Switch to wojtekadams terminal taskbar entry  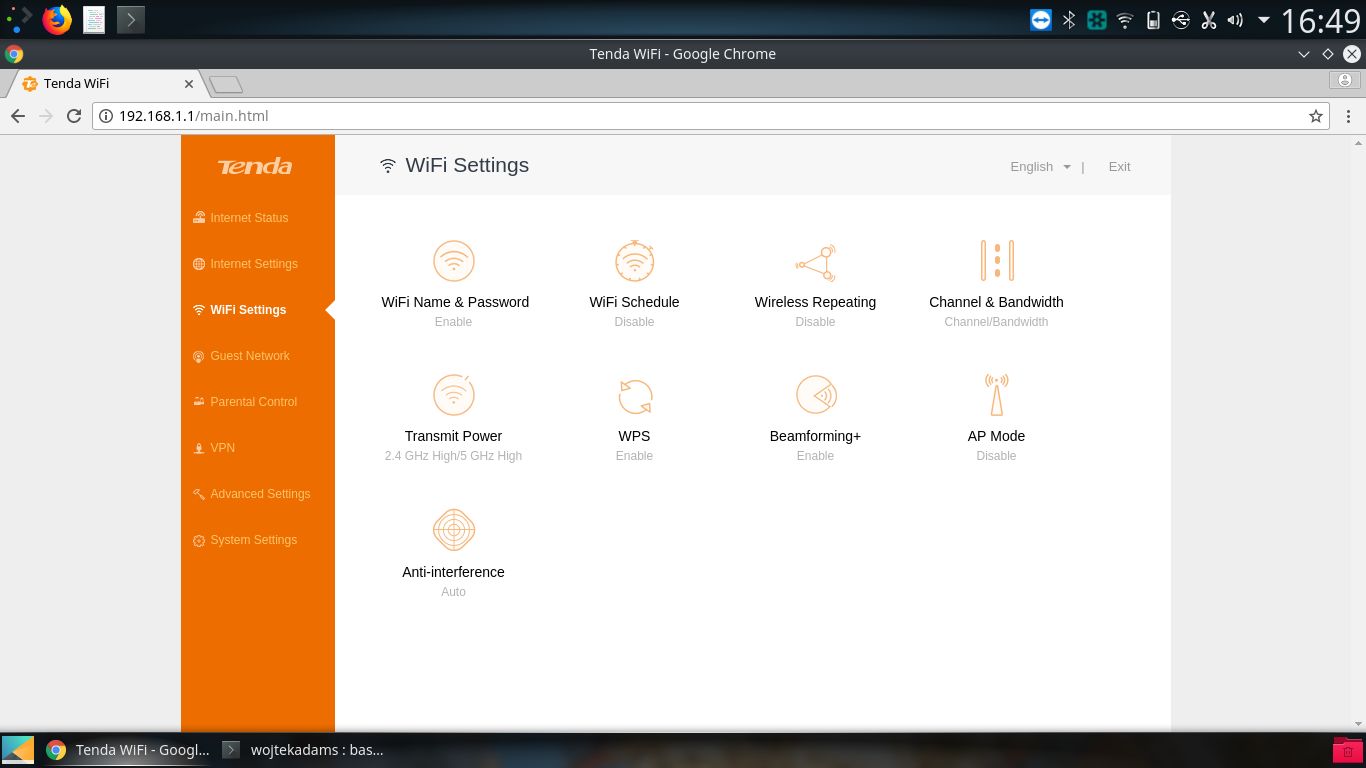(303, 750)
